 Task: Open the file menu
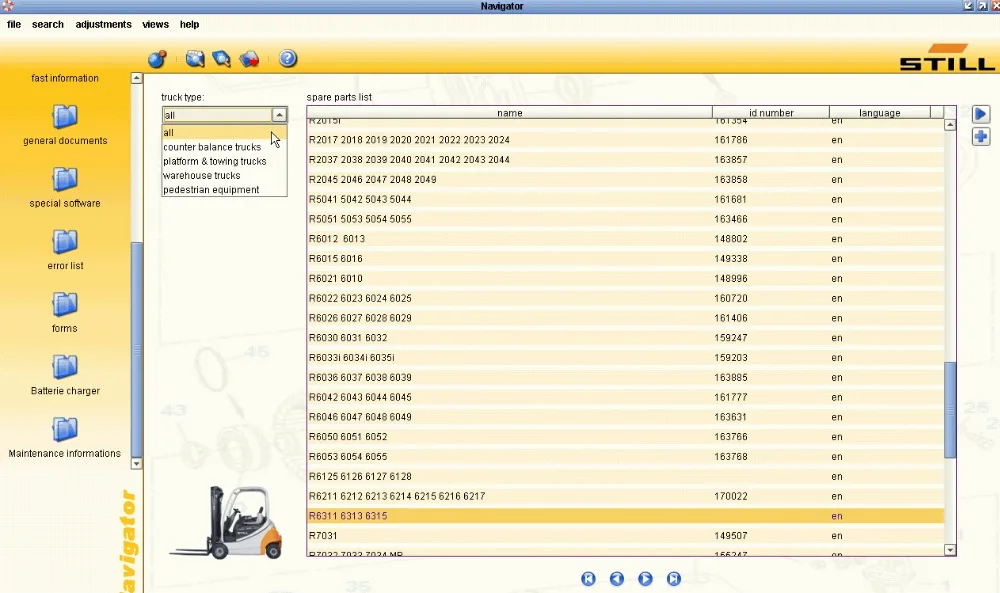tap(14, 24)
